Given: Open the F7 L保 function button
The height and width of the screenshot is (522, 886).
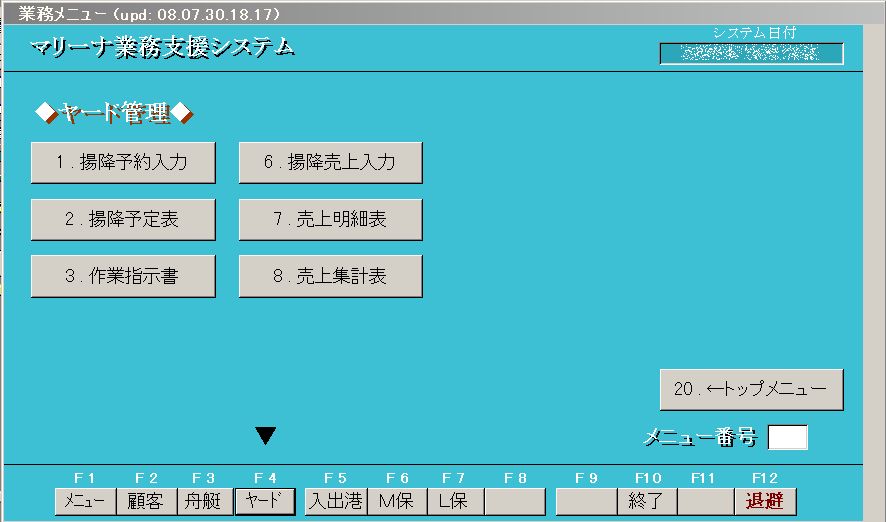Looking at the screenshot, I should pos(455,501).
